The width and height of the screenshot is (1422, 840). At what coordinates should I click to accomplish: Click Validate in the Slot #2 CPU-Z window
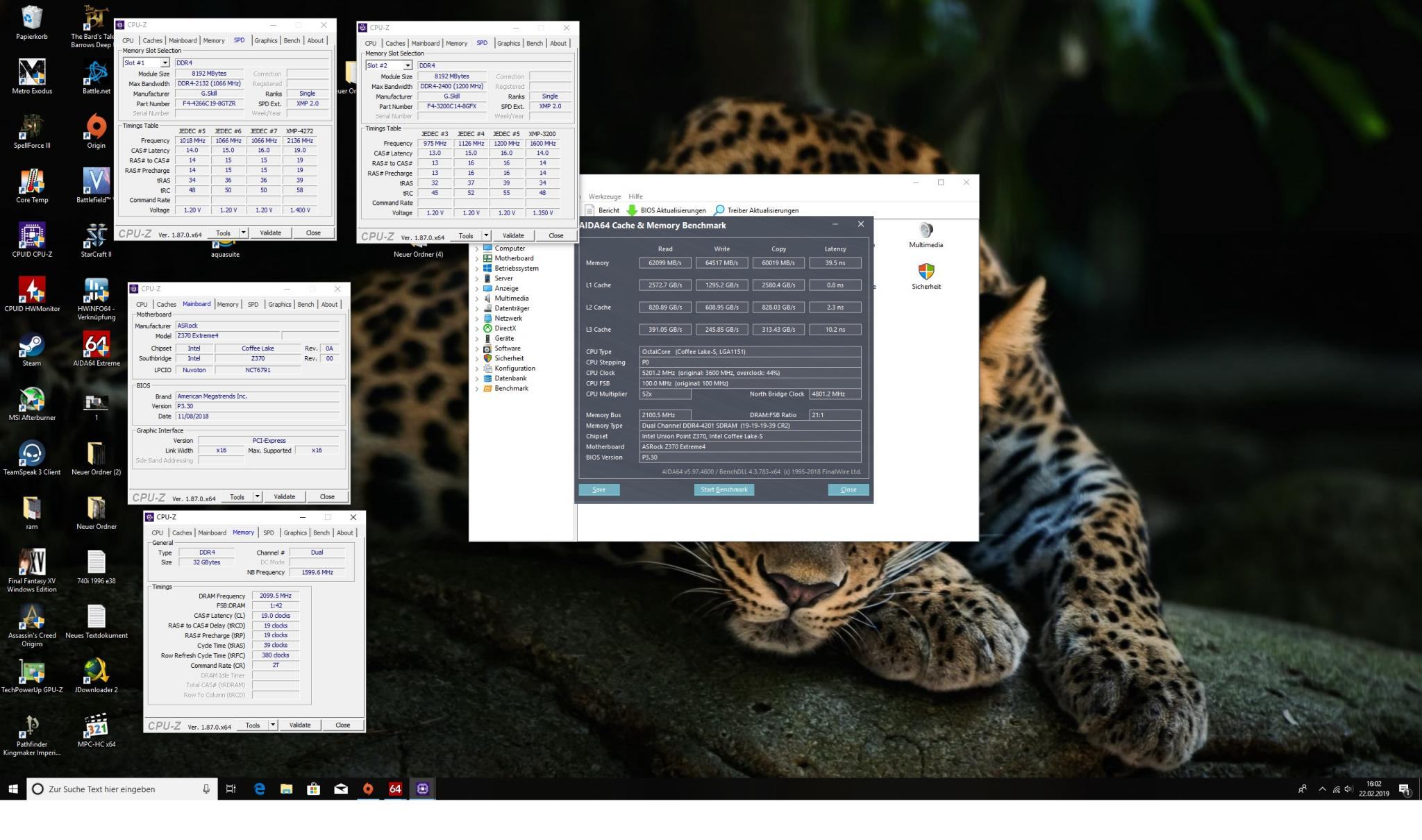tap(513, 235)
